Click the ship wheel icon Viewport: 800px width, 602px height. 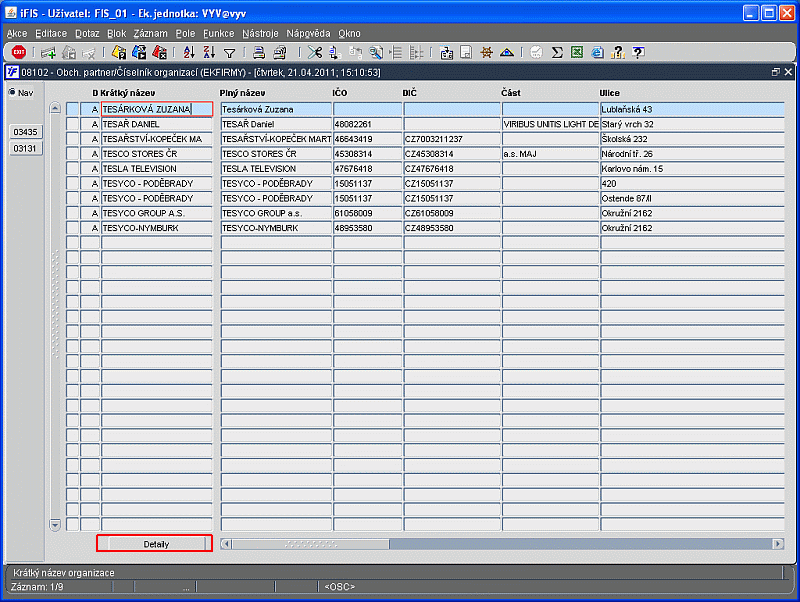click(x=487, y=52)
